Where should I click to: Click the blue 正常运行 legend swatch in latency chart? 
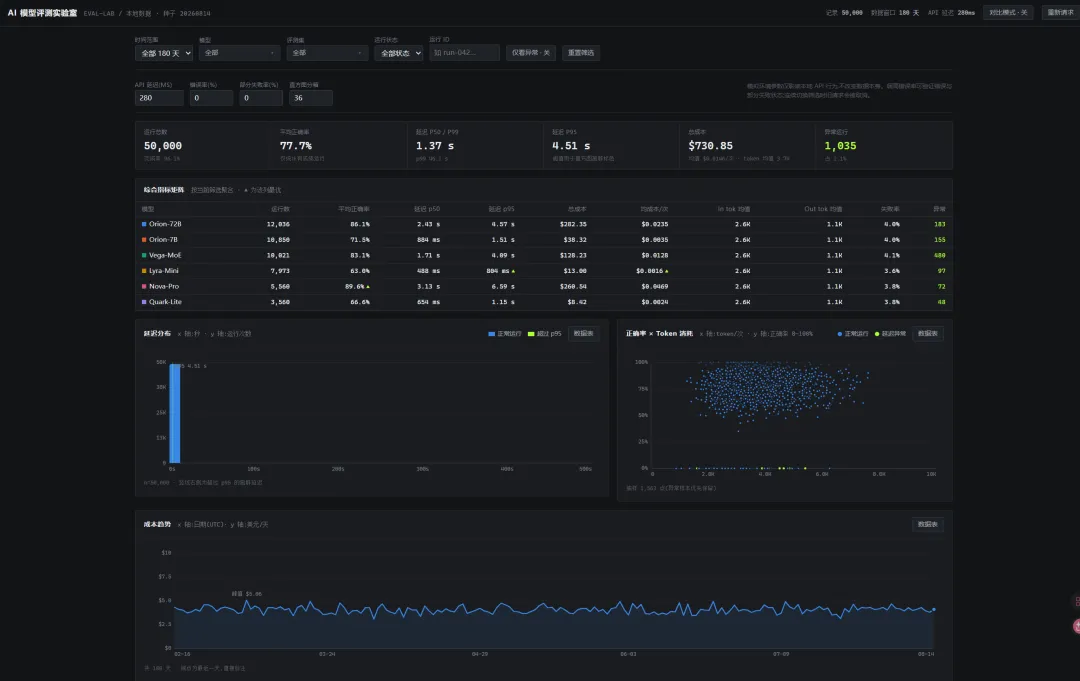(x=492, y=334)
